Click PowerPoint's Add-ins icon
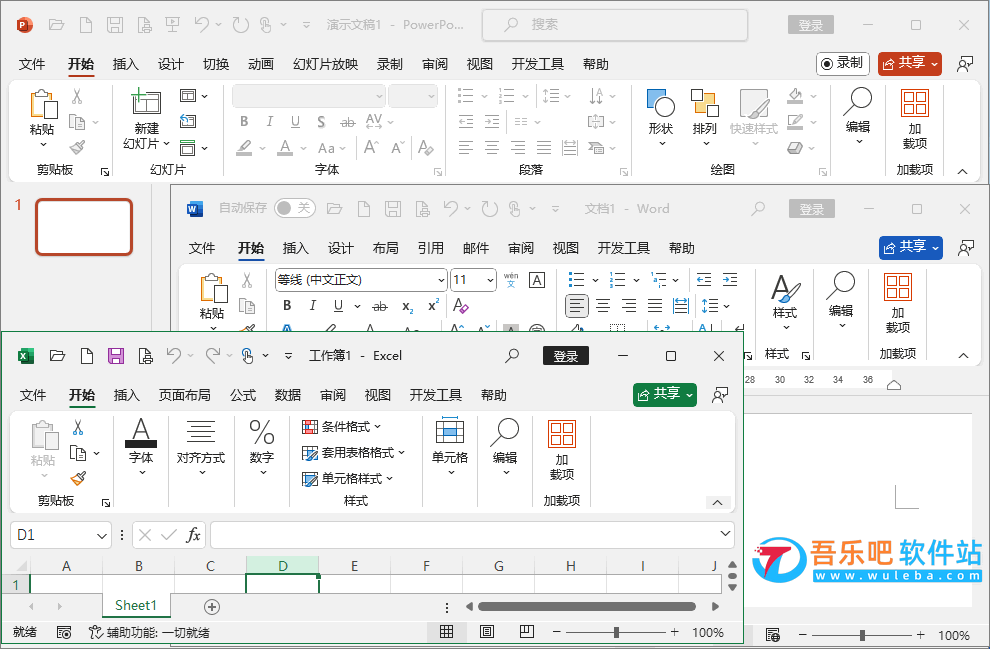Image resolution: width=990 pixels, height=649 pixels. [914, 102]
